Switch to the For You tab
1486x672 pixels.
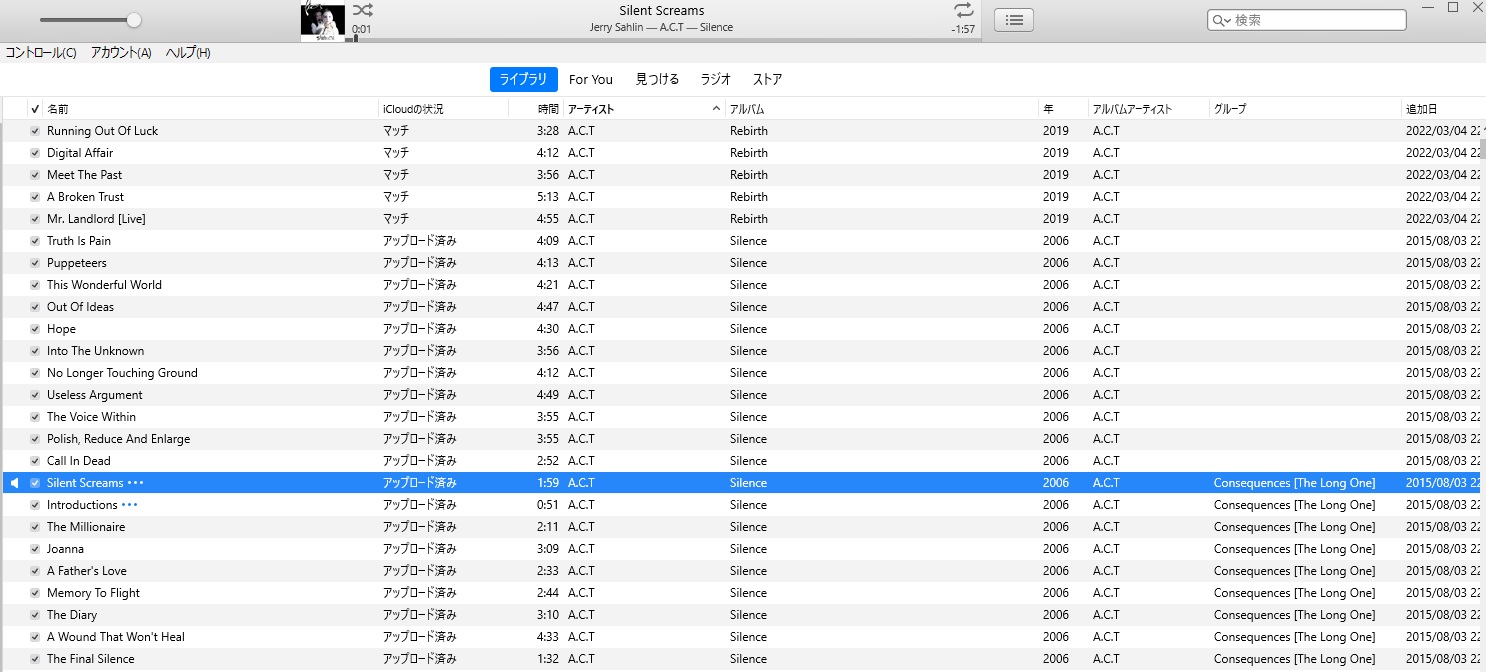click(590, 80)
